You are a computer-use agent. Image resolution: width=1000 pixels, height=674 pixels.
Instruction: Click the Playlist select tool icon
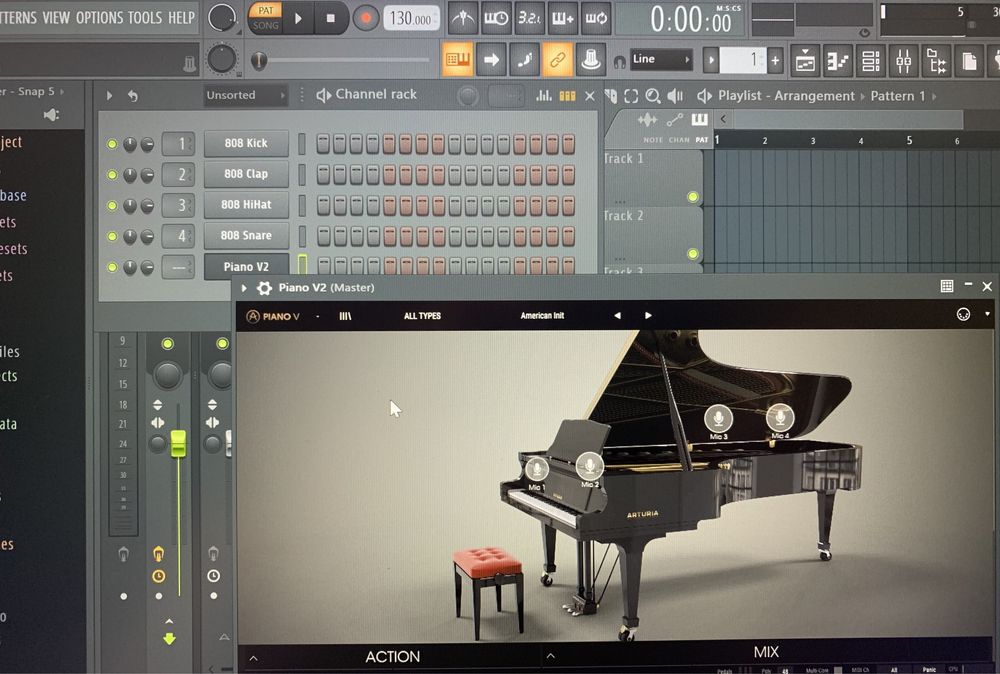point(631,96)
